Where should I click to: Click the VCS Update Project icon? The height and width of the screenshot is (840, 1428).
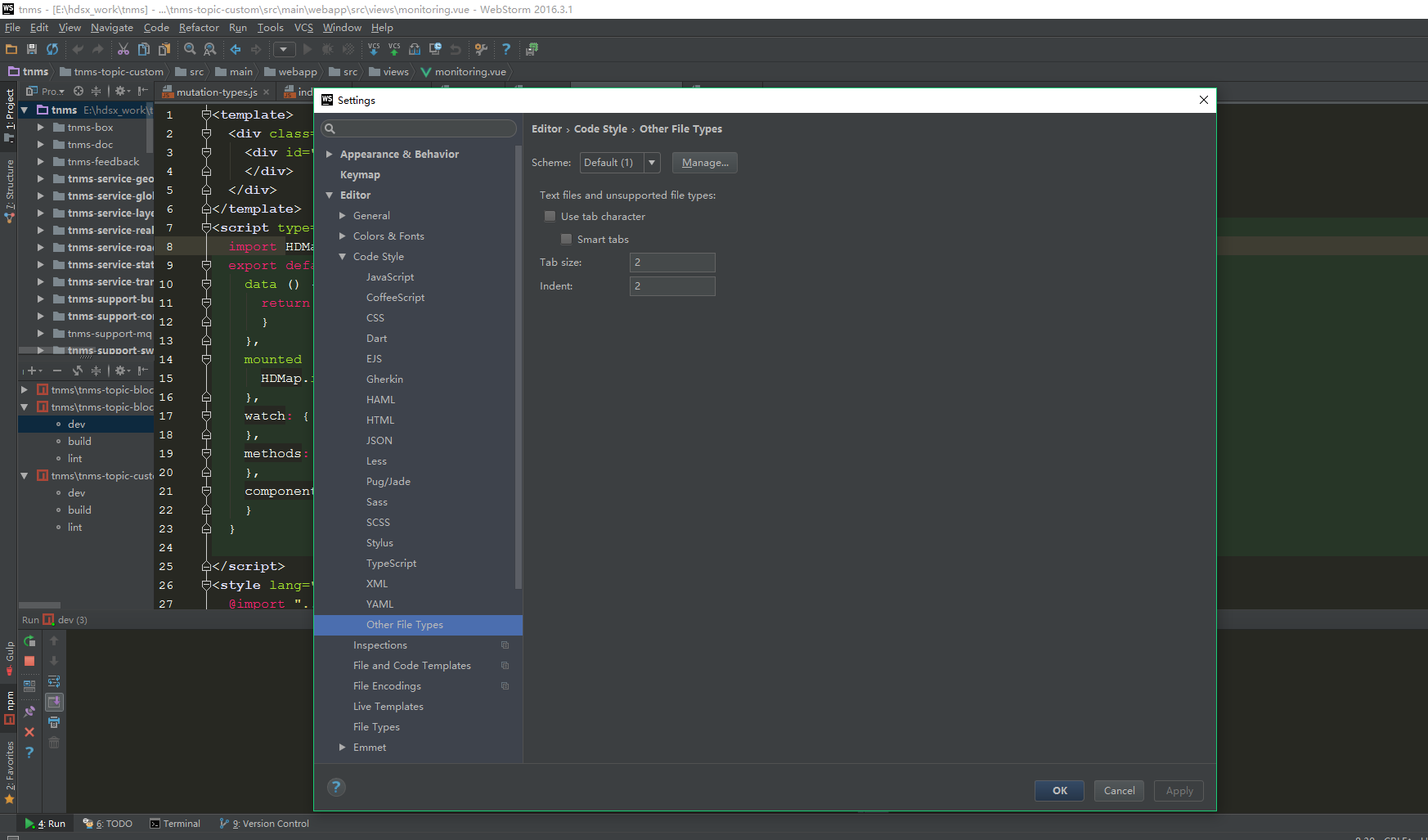pos(374,49)
